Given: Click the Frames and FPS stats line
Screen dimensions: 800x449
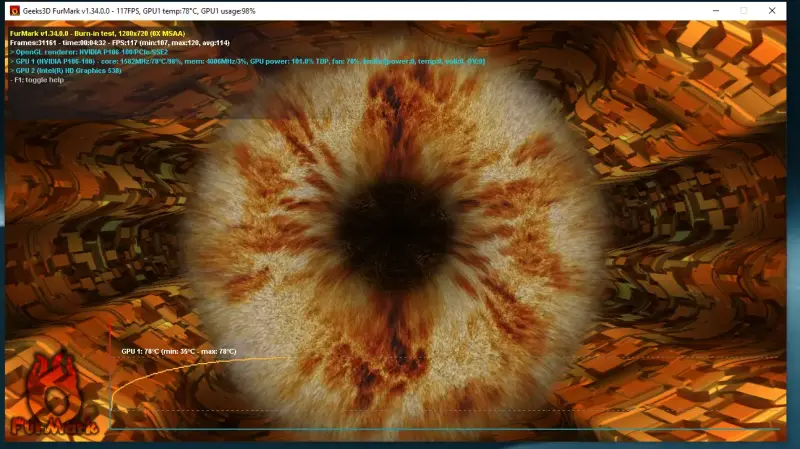Looking at the screenshot, I should pos(120,43).
